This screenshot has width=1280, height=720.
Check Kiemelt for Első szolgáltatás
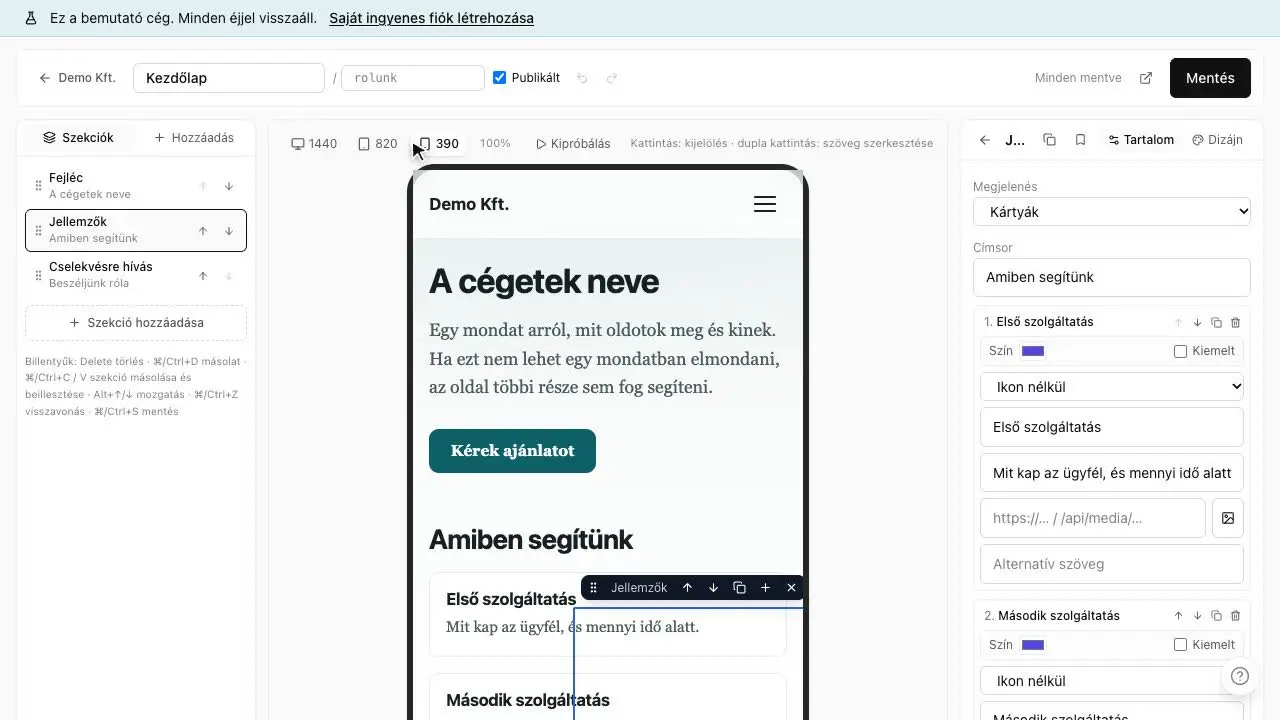[1180, 351]
